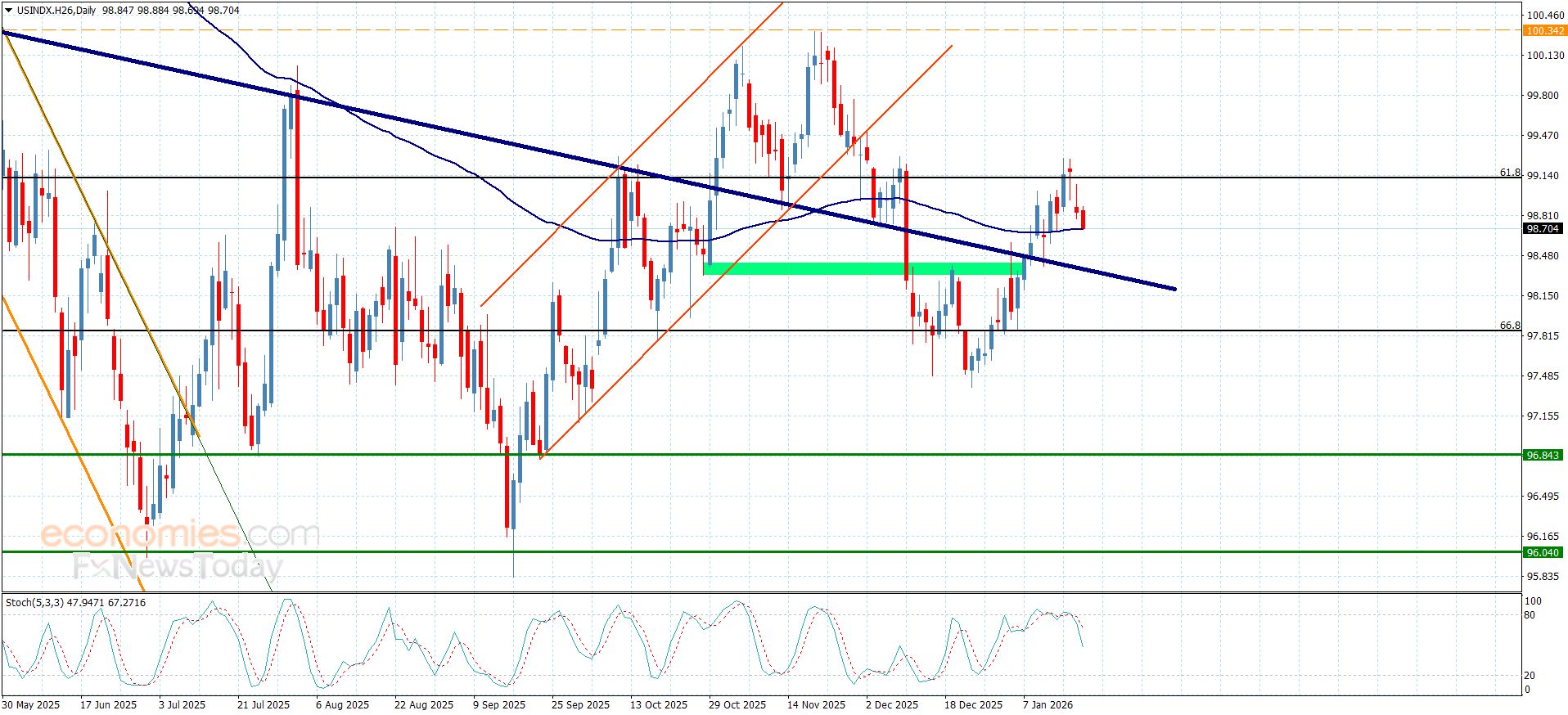Click the 20 level on stochastic scale
The image size is (1568, 715).
1530,676
